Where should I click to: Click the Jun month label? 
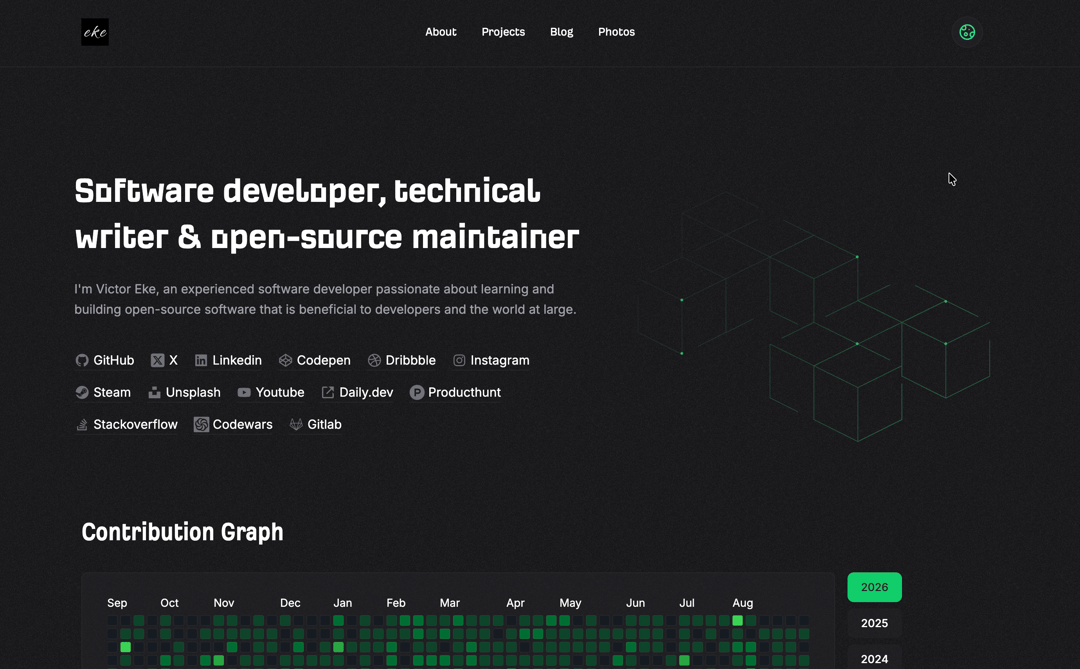coord(636,603)
